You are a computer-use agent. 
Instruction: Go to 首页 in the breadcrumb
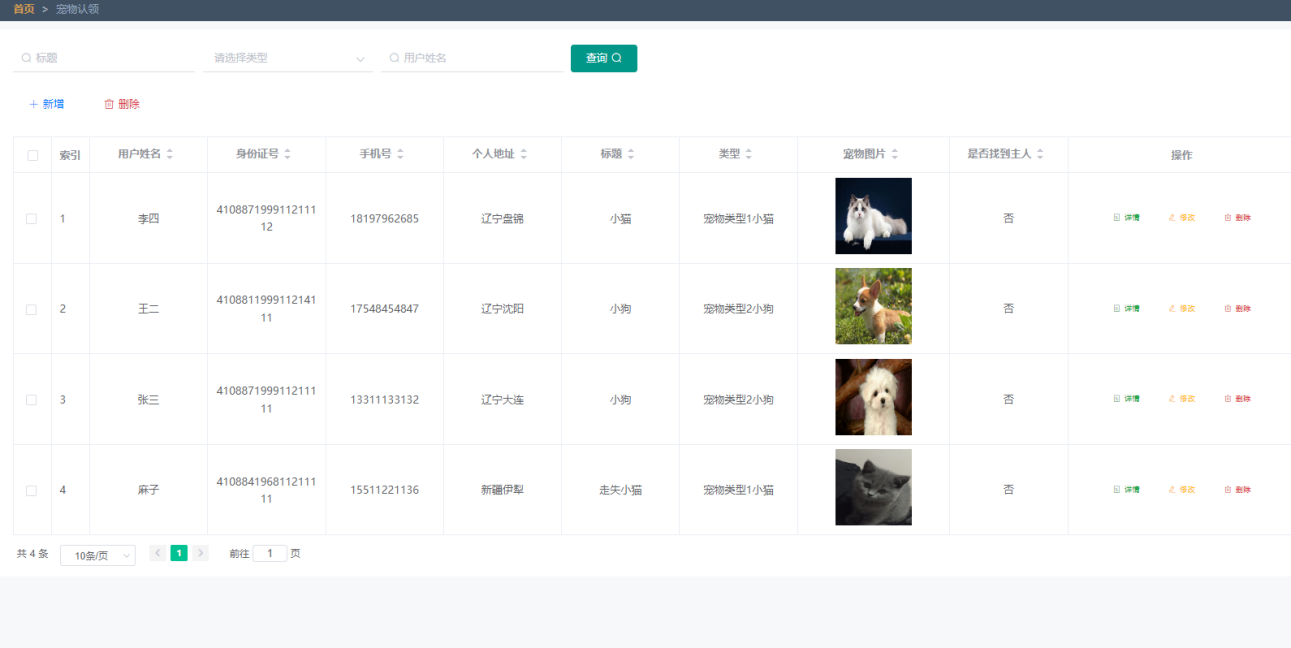point(24,9)
